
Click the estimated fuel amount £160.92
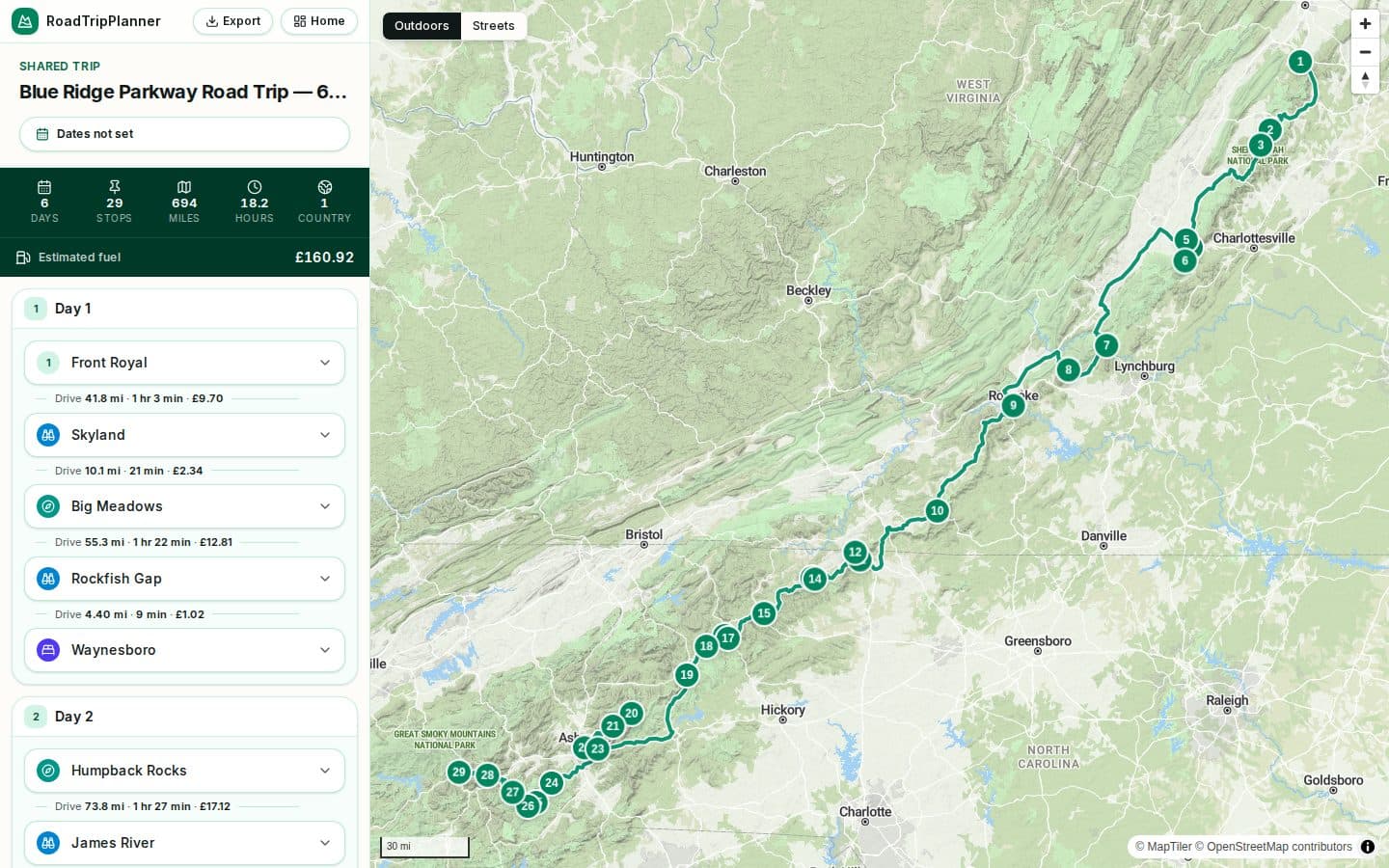point(324,258)
